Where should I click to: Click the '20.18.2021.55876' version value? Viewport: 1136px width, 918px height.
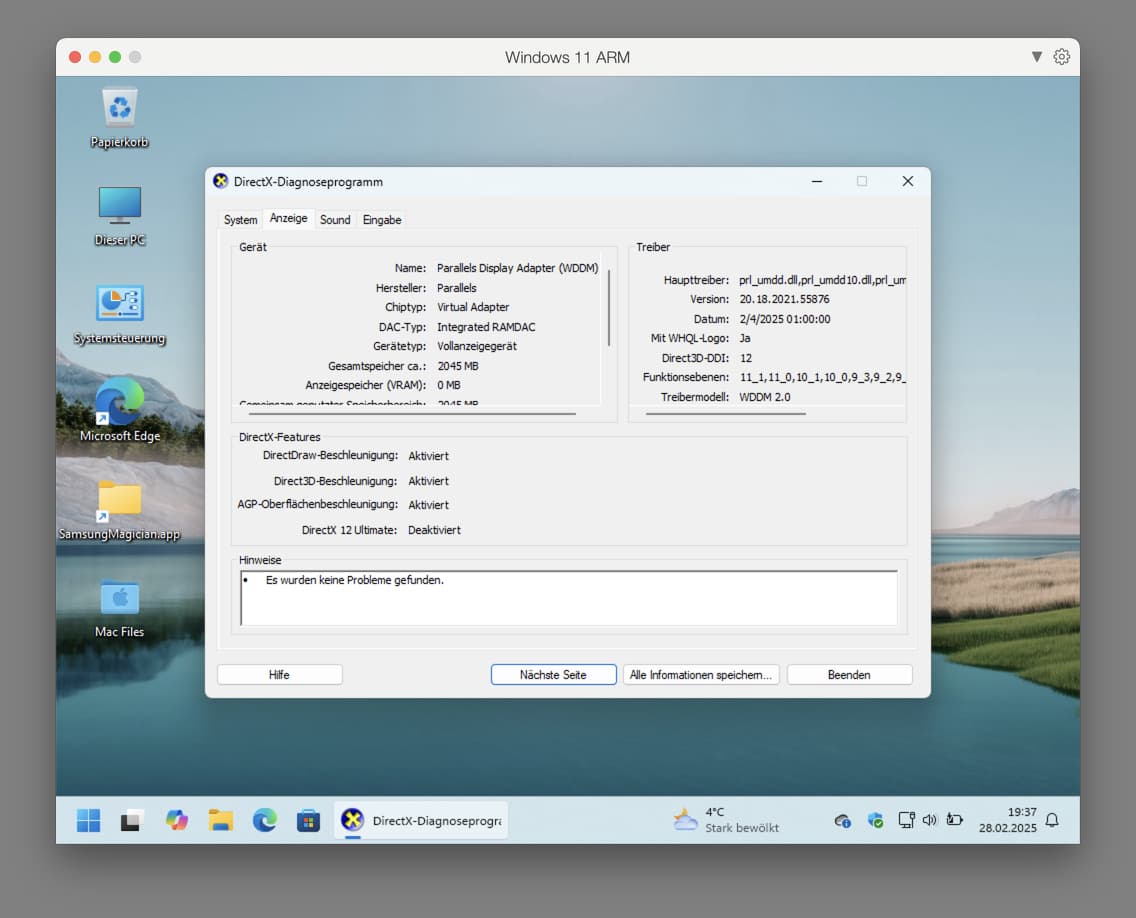785,299
